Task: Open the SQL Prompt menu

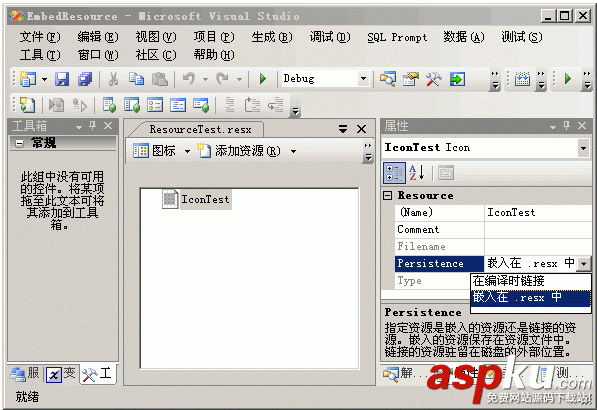Action: coord(397,37)
